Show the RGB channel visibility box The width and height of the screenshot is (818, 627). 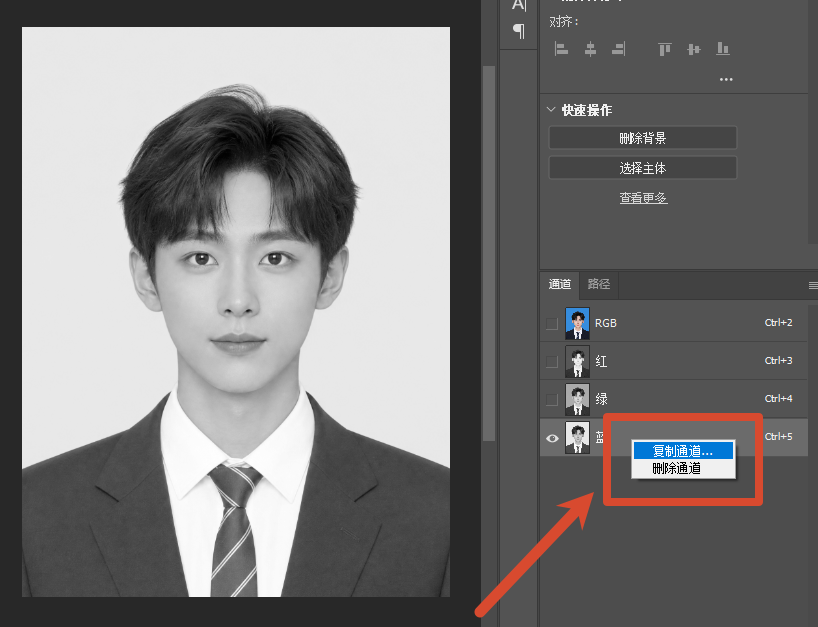coord(551,323)
